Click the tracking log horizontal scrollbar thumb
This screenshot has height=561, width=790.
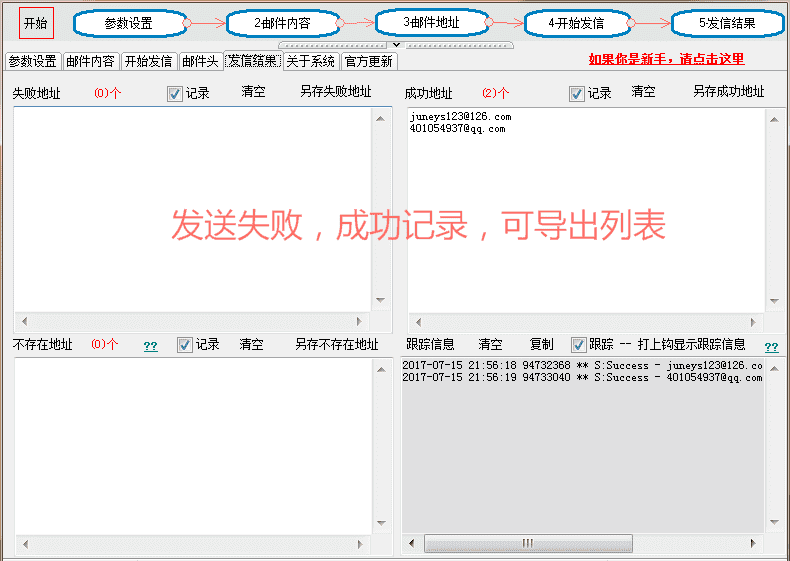click(528, 543)
